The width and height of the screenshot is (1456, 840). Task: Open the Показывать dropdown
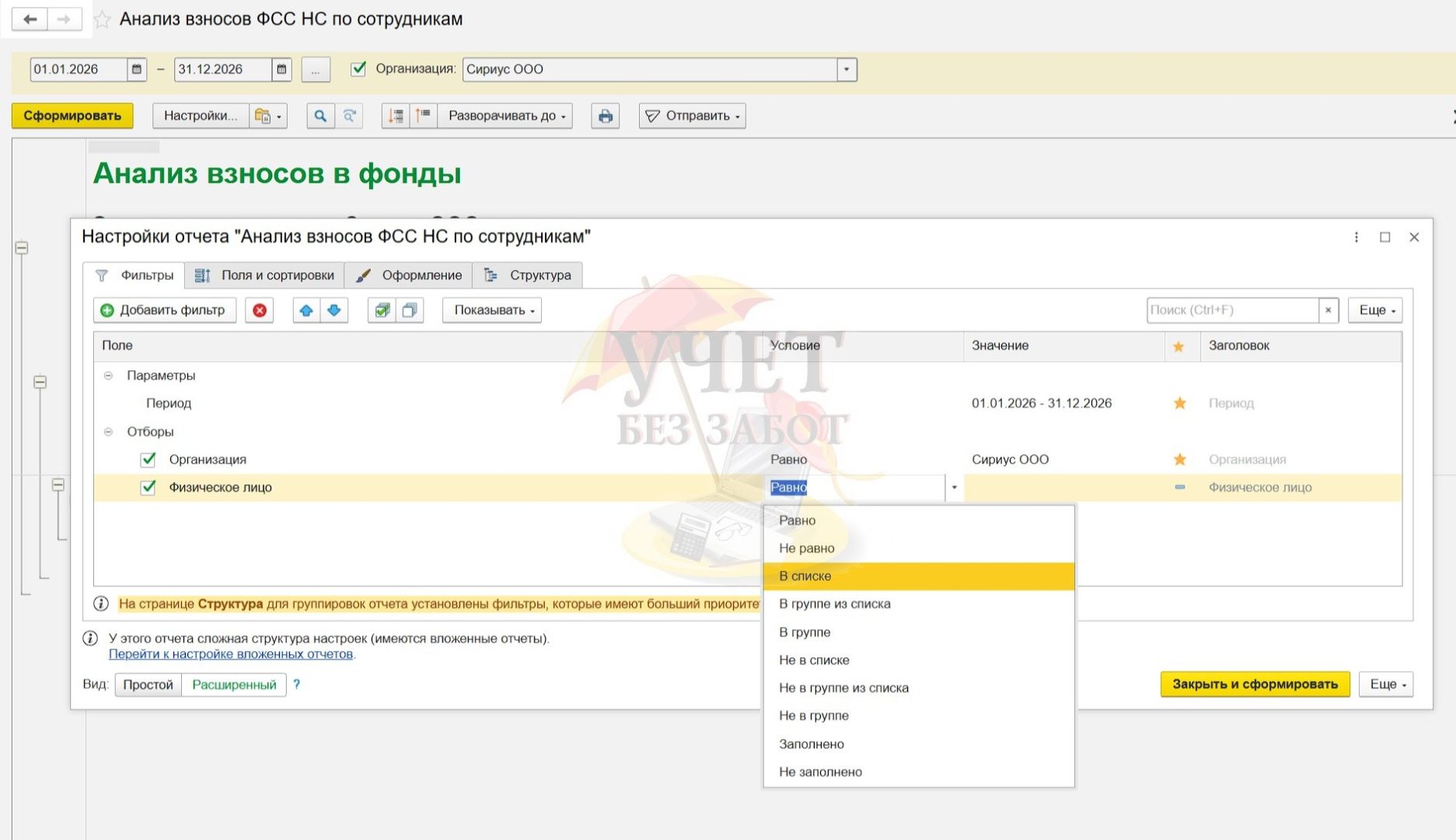coord(492,310)
